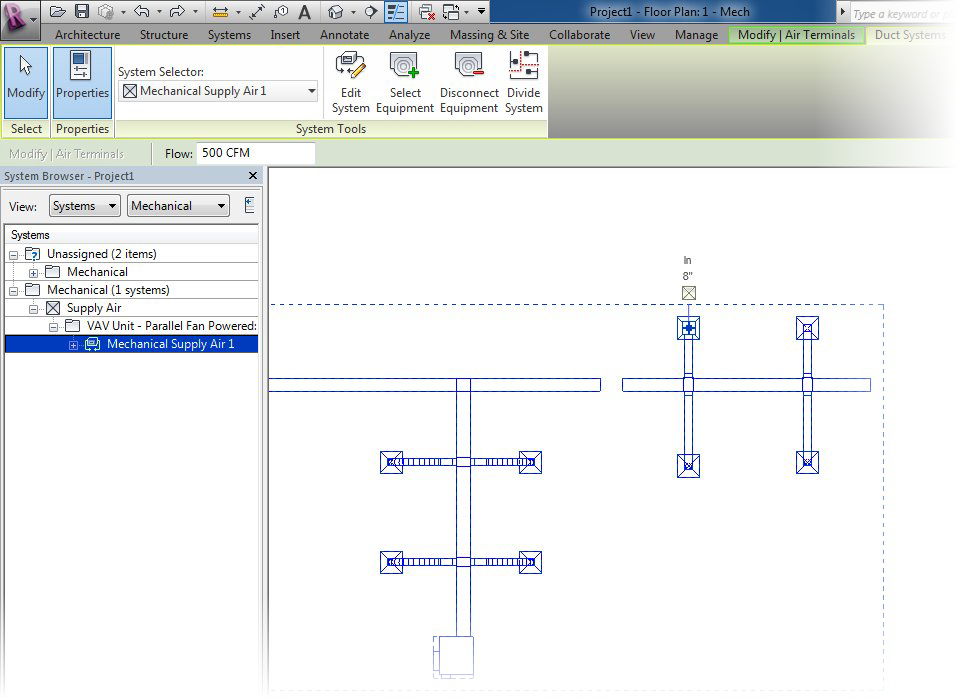Open the Collaborate ribbon tab

coord(579,35)
